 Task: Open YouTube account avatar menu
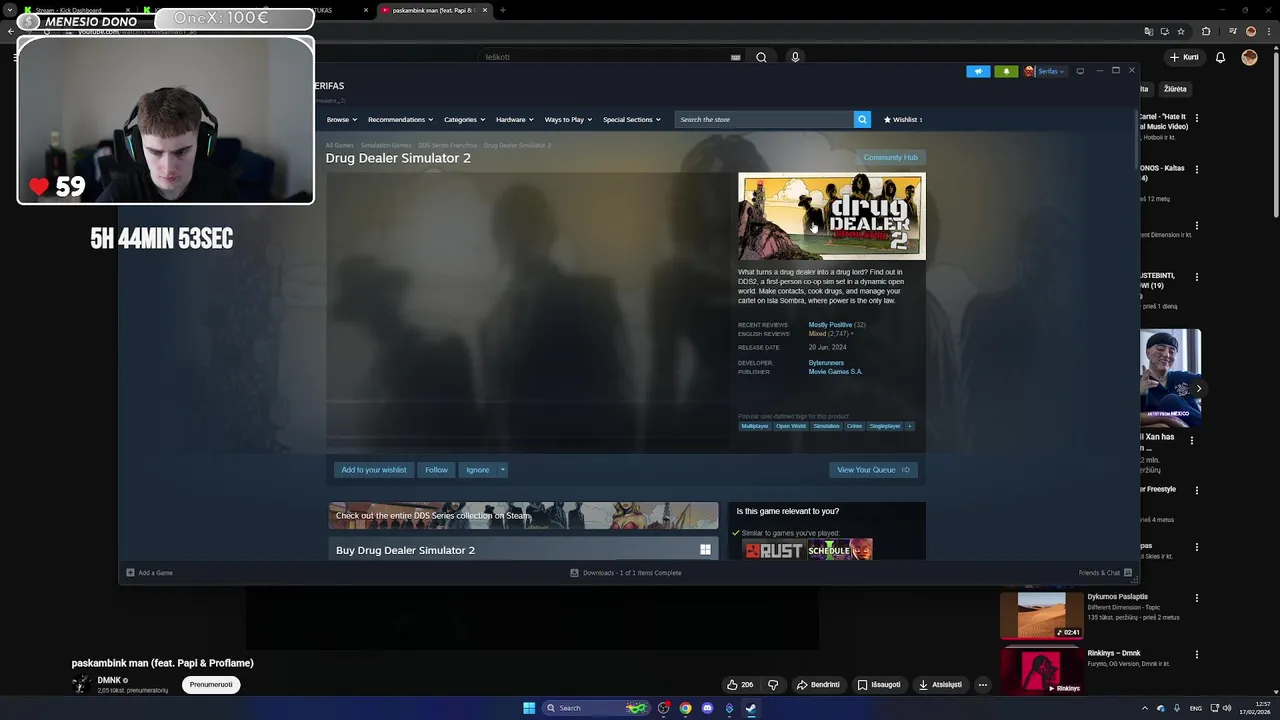1249,57
